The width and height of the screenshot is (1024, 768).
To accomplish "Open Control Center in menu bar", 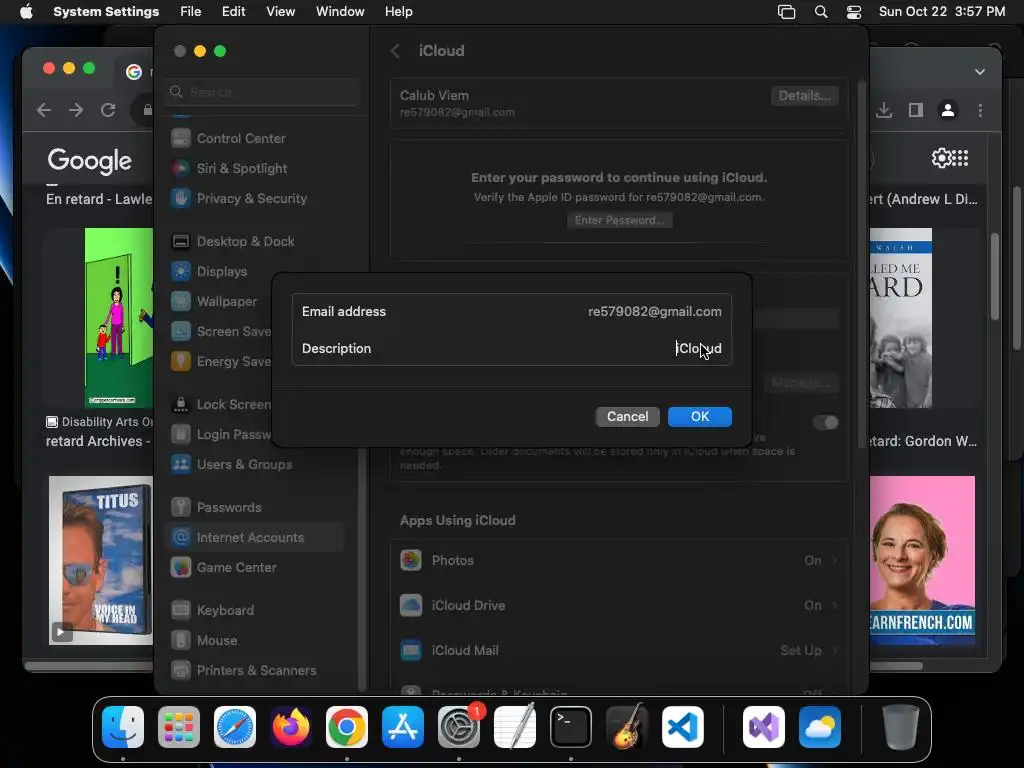I will [854, 12].
